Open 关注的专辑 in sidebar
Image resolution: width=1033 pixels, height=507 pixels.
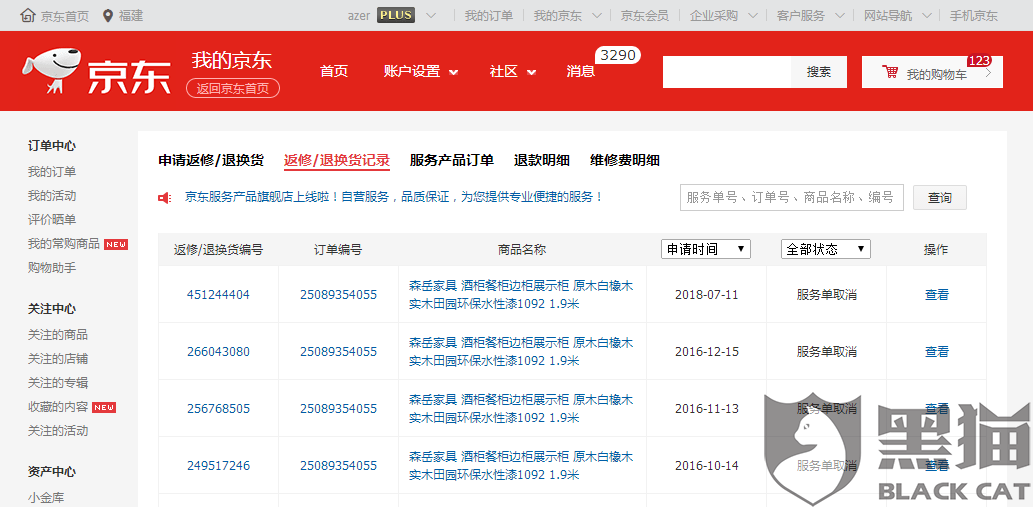click(57, 383)
